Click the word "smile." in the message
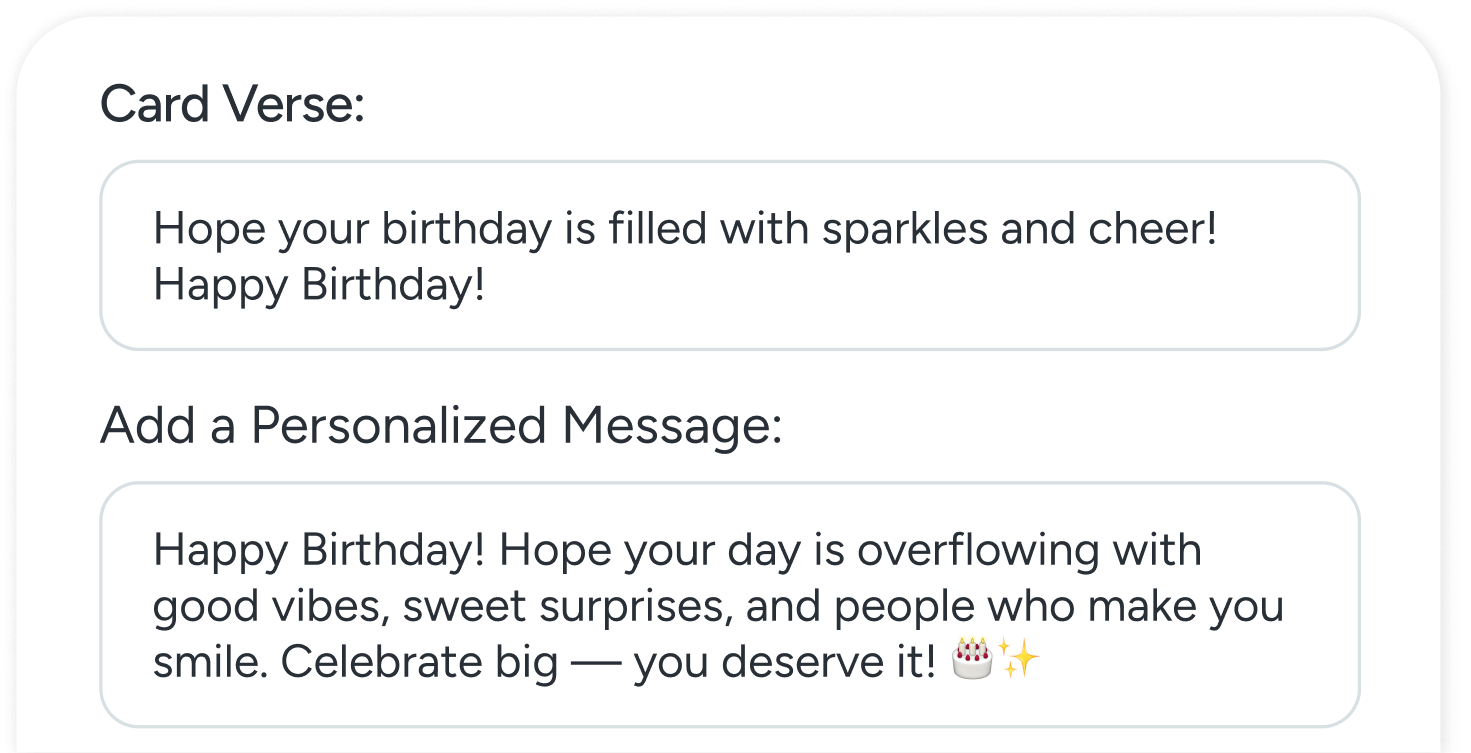Viewport: 1471px width, 753px height. pos(210,663)
